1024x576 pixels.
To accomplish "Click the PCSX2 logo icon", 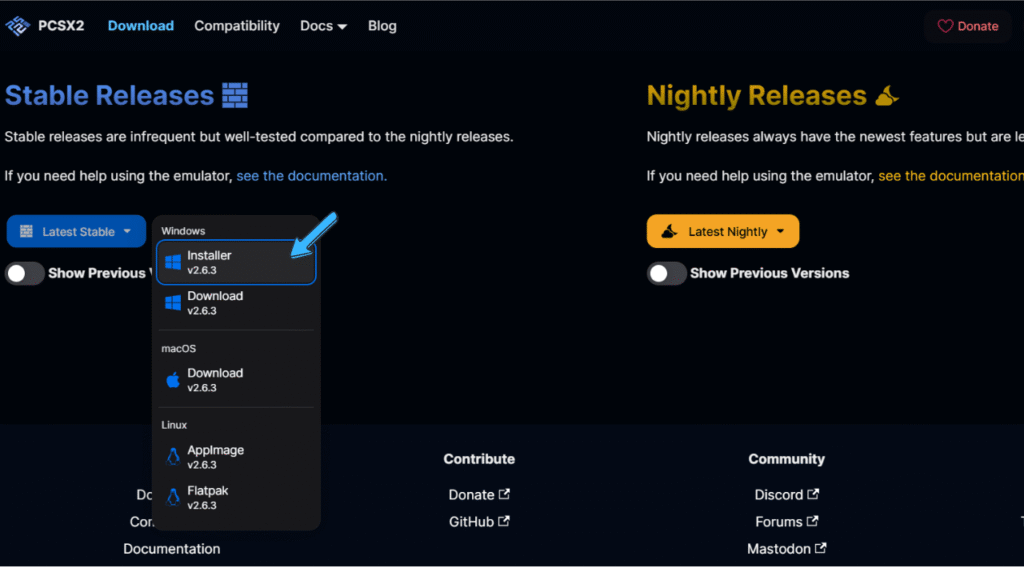I will [17, 25].
